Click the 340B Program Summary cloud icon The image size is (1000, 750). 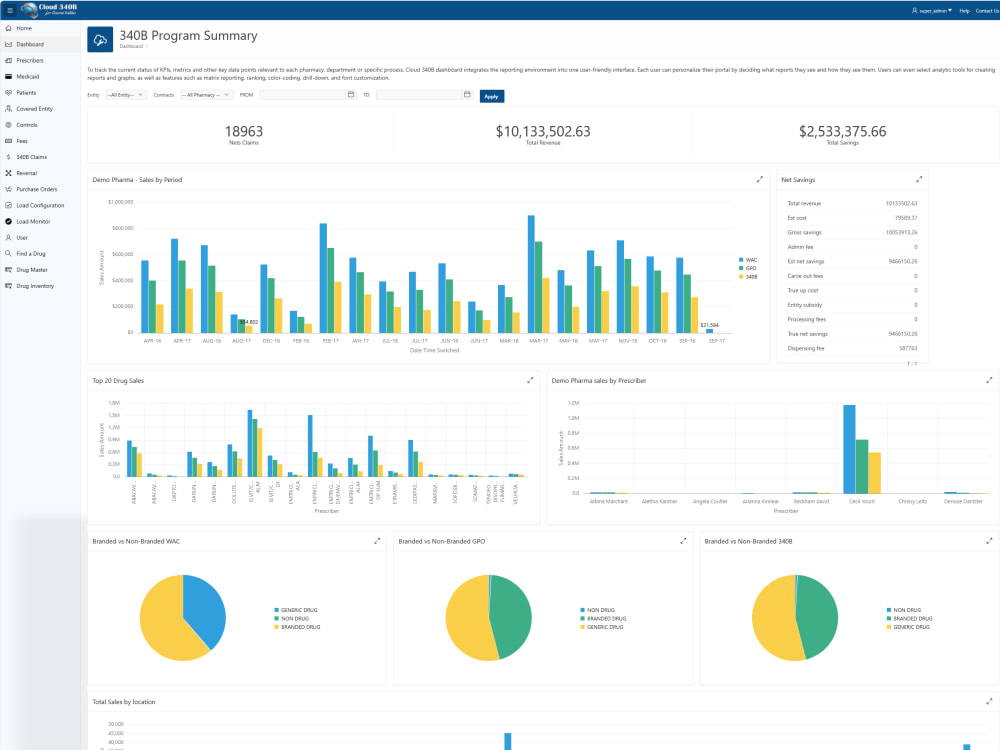tap(100, 40)
